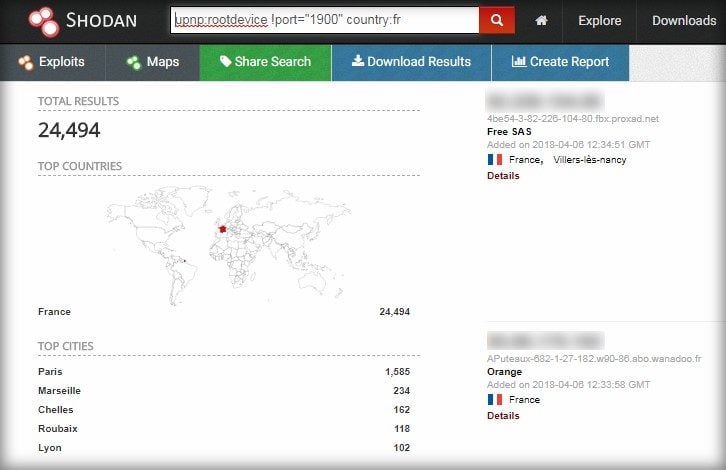Click the TOP CITIES heading
Image resolution: width=726 pixels, height=470 pixels.
[x=66, y=346]
